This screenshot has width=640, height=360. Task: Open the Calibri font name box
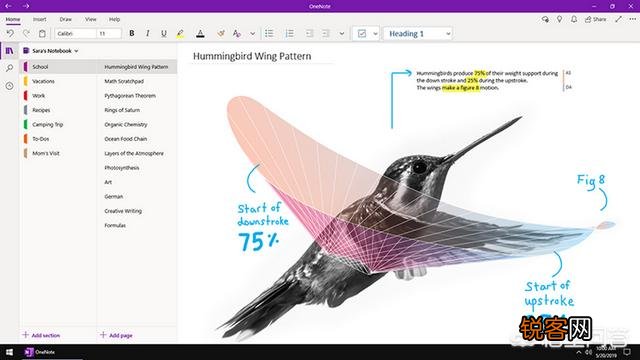click(x=76, y=33)
